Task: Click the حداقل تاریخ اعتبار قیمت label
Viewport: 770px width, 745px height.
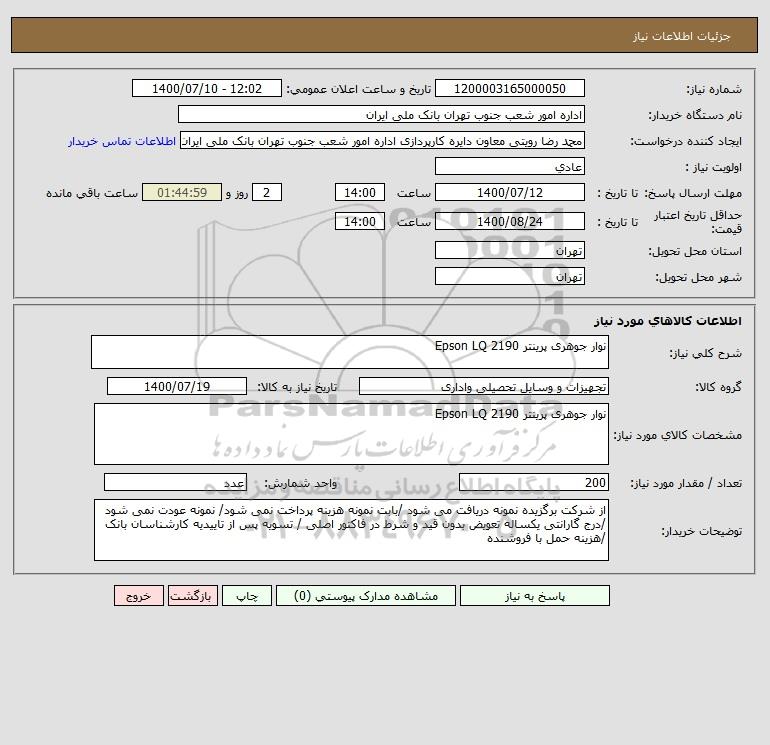Action: 697,222
